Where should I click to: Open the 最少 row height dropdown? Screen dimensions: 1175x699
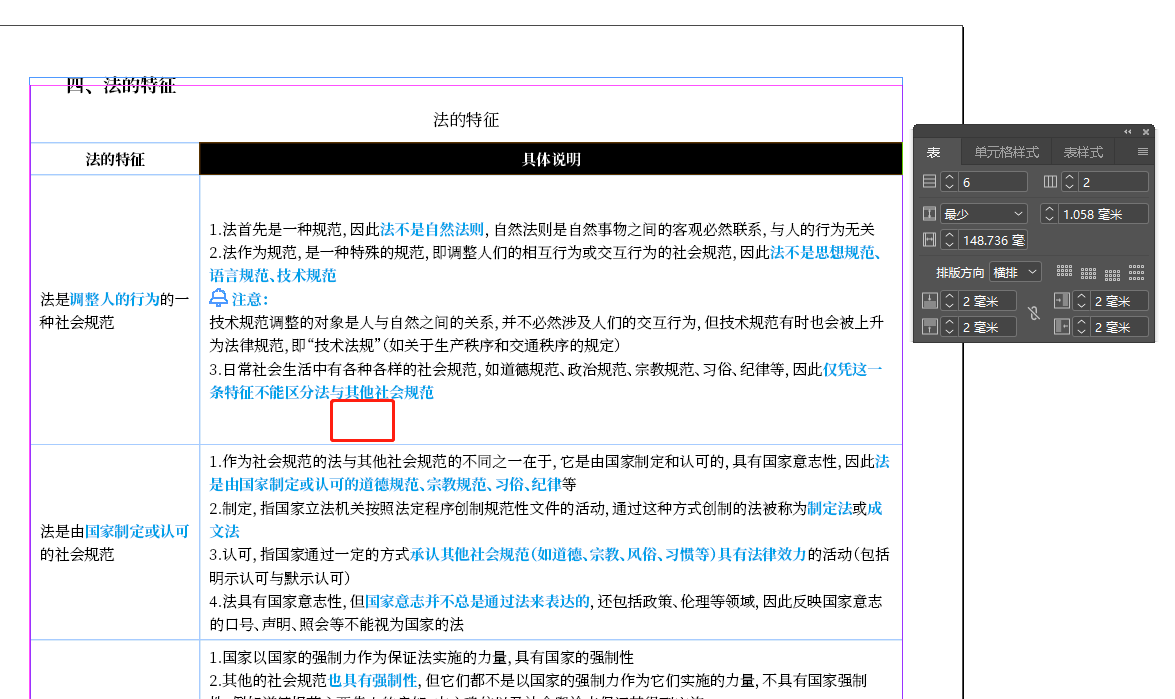click(x=983, y=214)
